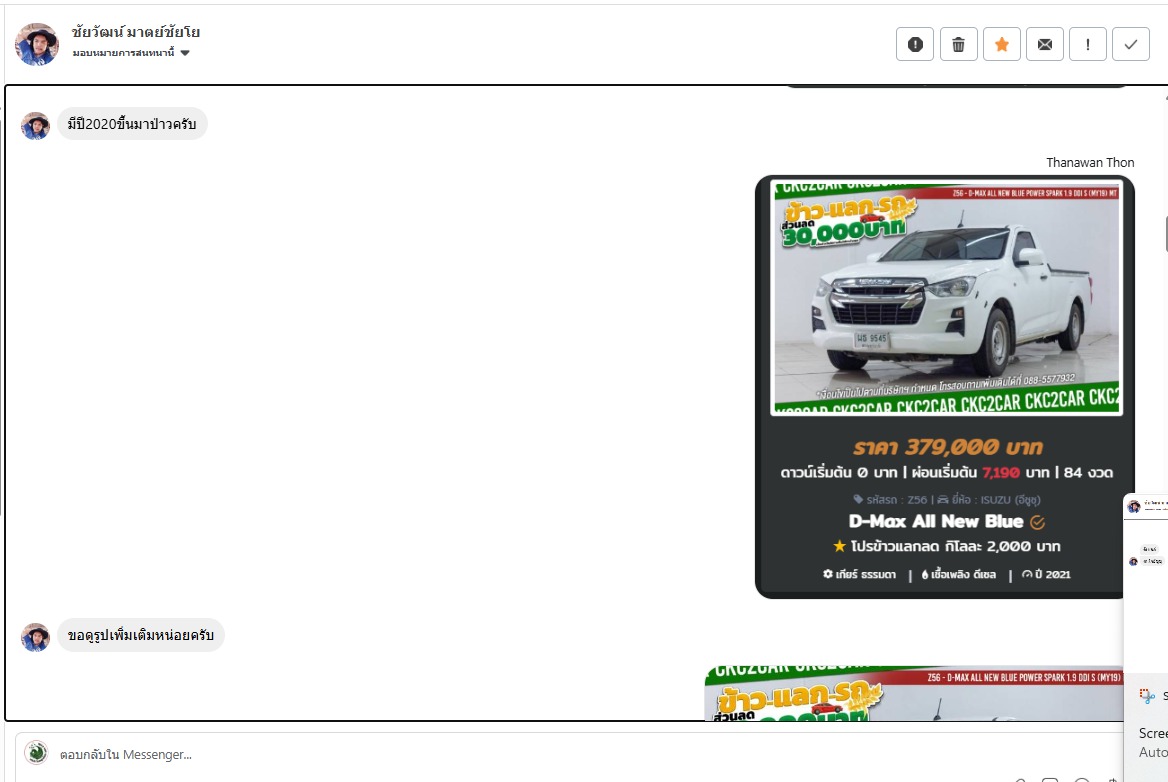Mark conversation unread with envelope icon
This screenshot has width=1168, height=782.
pyautogui.click(x=1045, y=45)
